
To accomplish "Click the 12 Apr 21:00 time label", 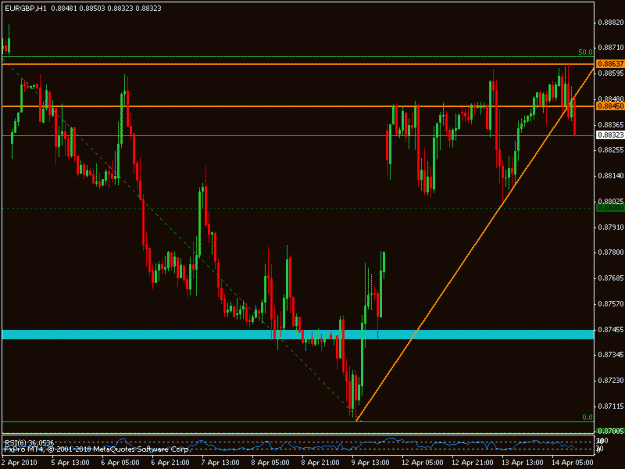I will tap(472, 463).
